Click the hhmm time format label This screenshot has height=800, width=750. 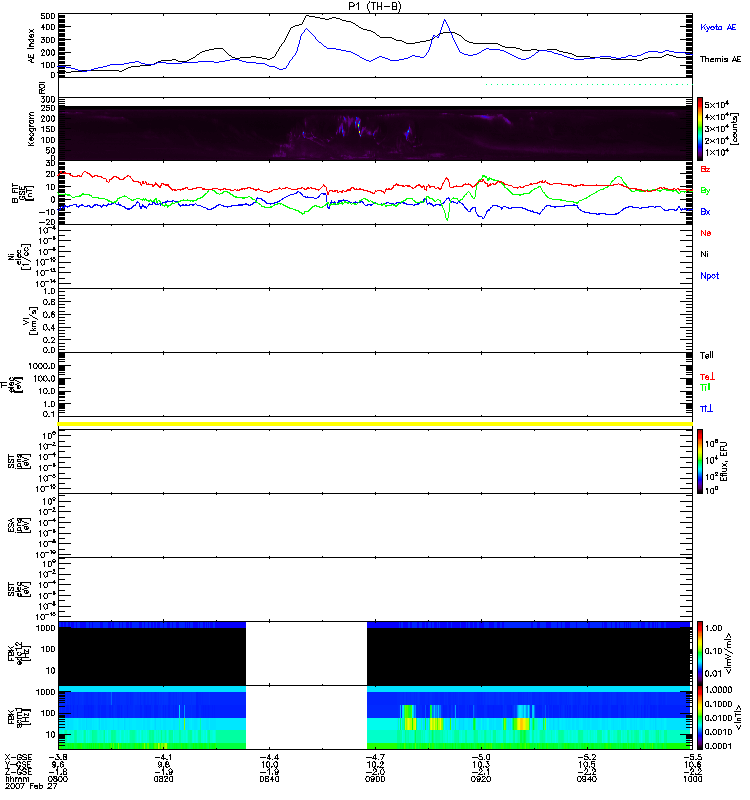[17, 779]
